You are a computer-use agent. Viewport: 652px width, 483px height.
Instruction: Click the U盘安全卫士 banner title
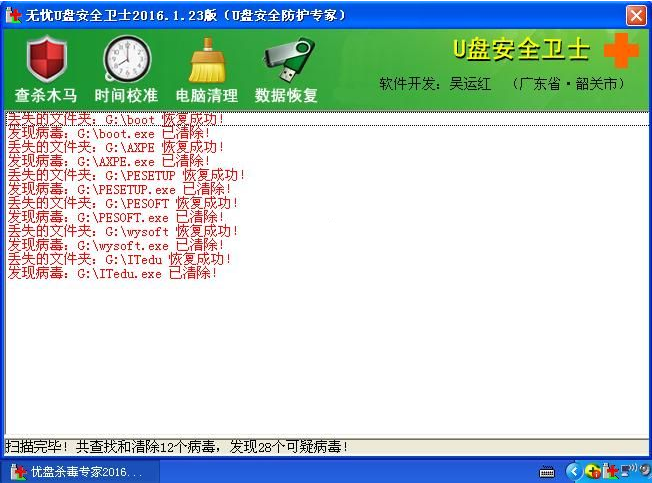pyautogui.click(x=521, y=50)
